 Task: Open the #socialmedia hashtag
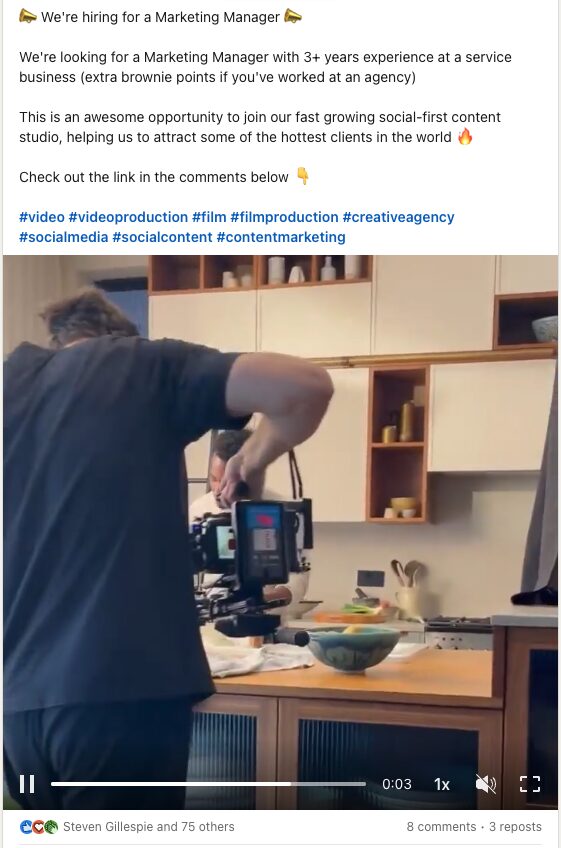pyautogui.click(x=64, y=237)
